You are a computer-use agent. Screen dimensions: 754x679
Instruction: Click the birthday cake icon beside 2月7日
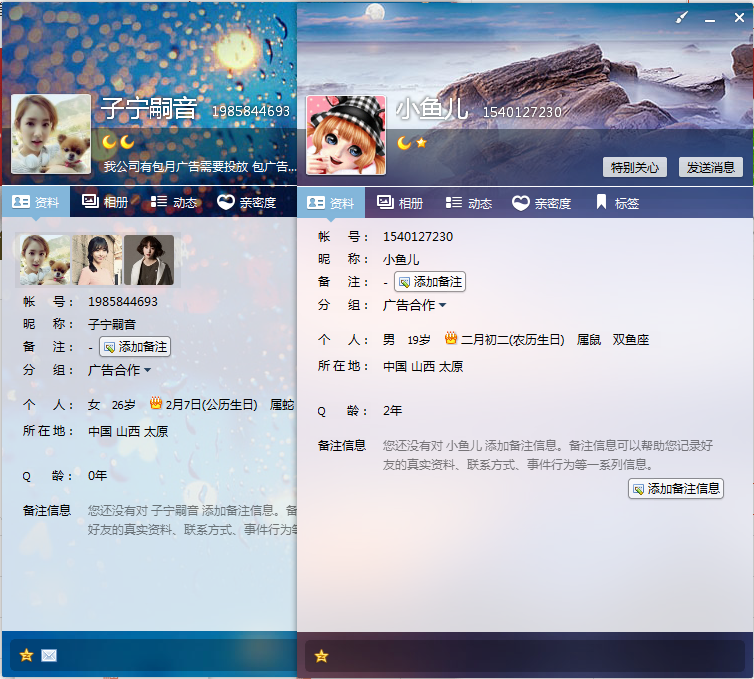(156, 403)
